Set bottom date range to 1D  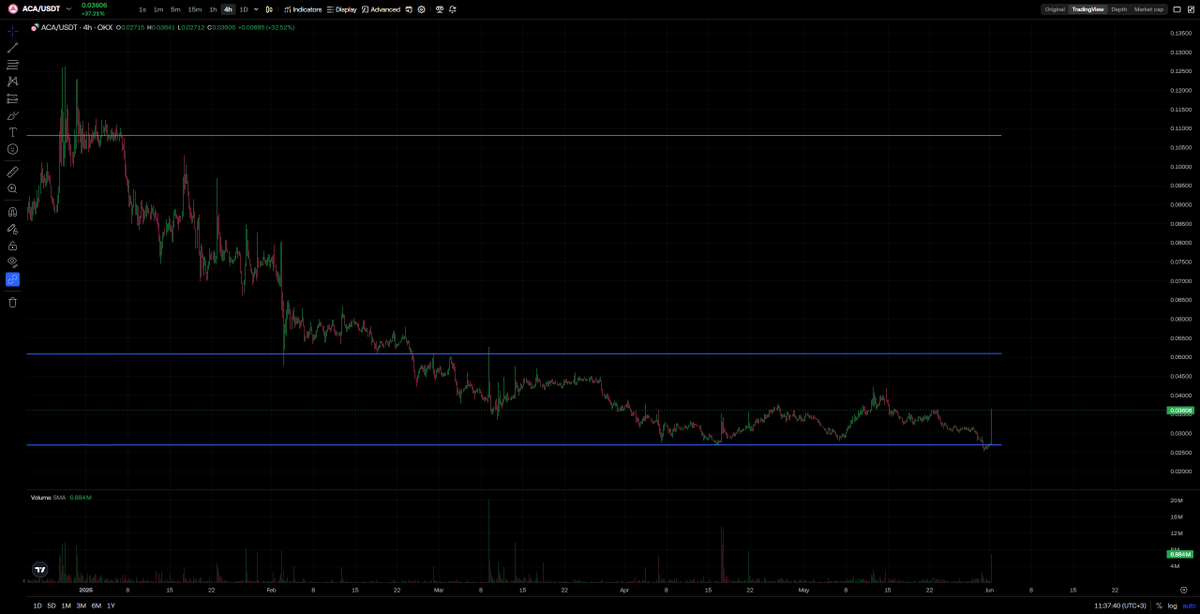pyautogui.click(x=37, y=606)
